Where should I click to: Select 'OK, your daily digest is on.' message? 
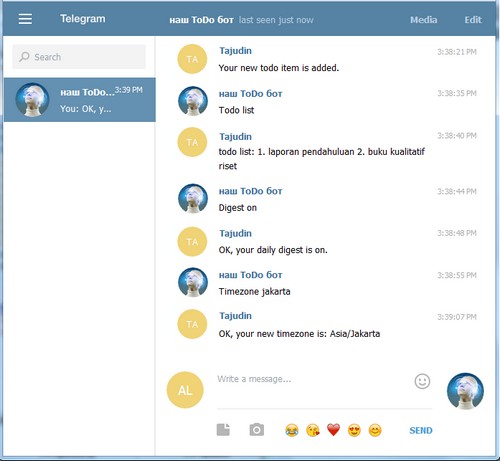click(273, 250)
